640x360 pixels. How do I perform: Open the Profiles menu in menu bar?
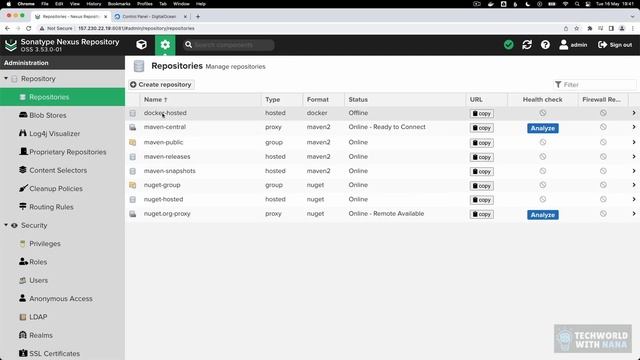[x=144, y=4]
